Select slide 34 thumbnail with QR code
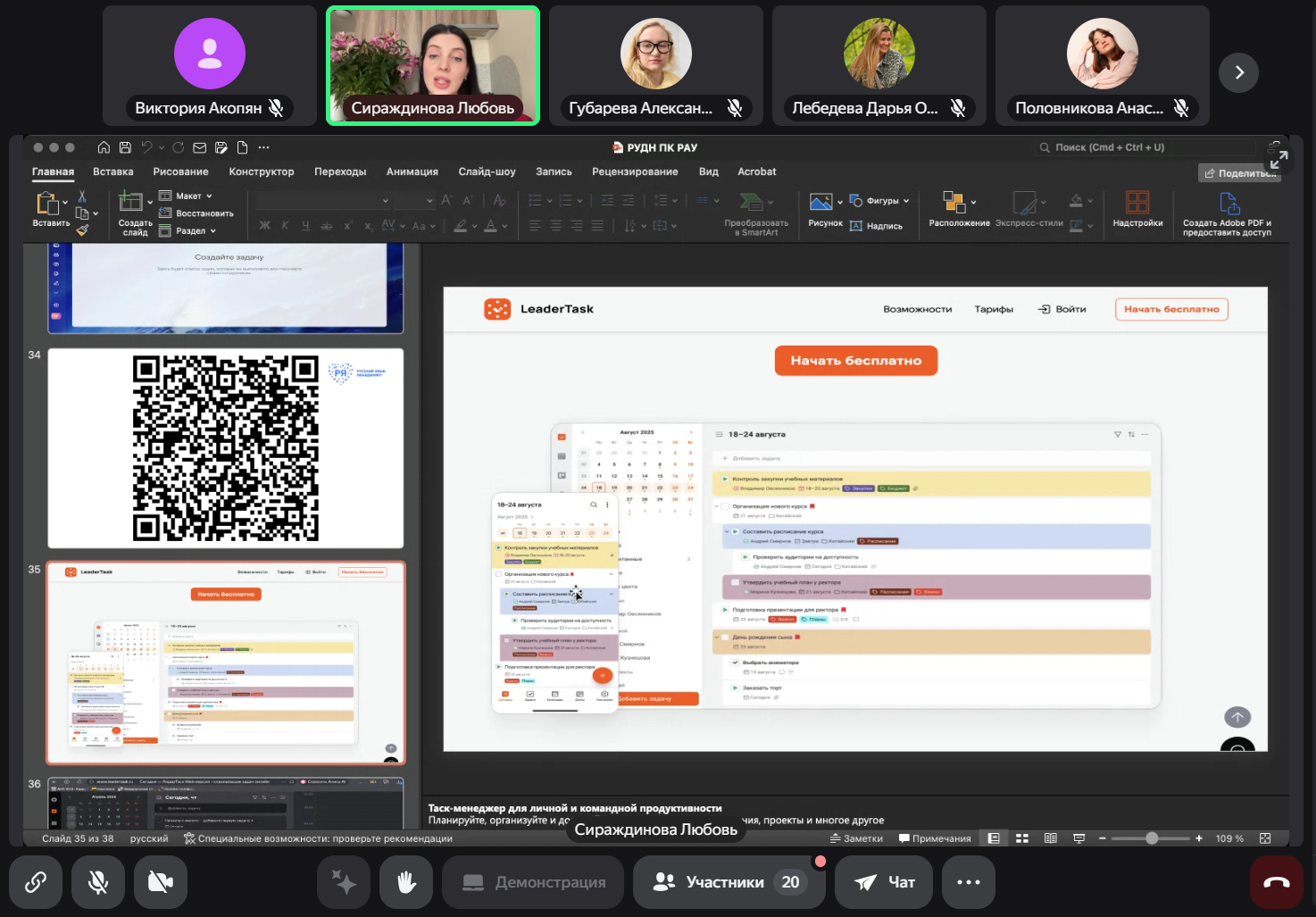1316x917 pixels. (x=226, y=448)
